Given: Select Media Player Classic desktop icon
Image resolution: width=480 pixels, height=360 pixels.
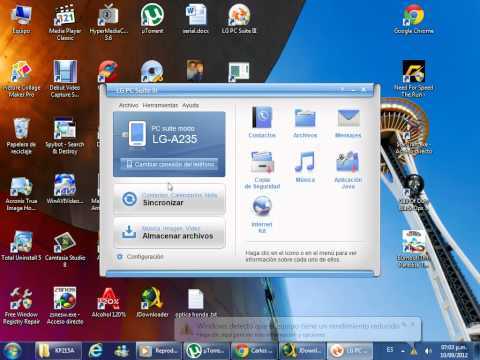Looking at the screenshot, I should coord(65,22).
